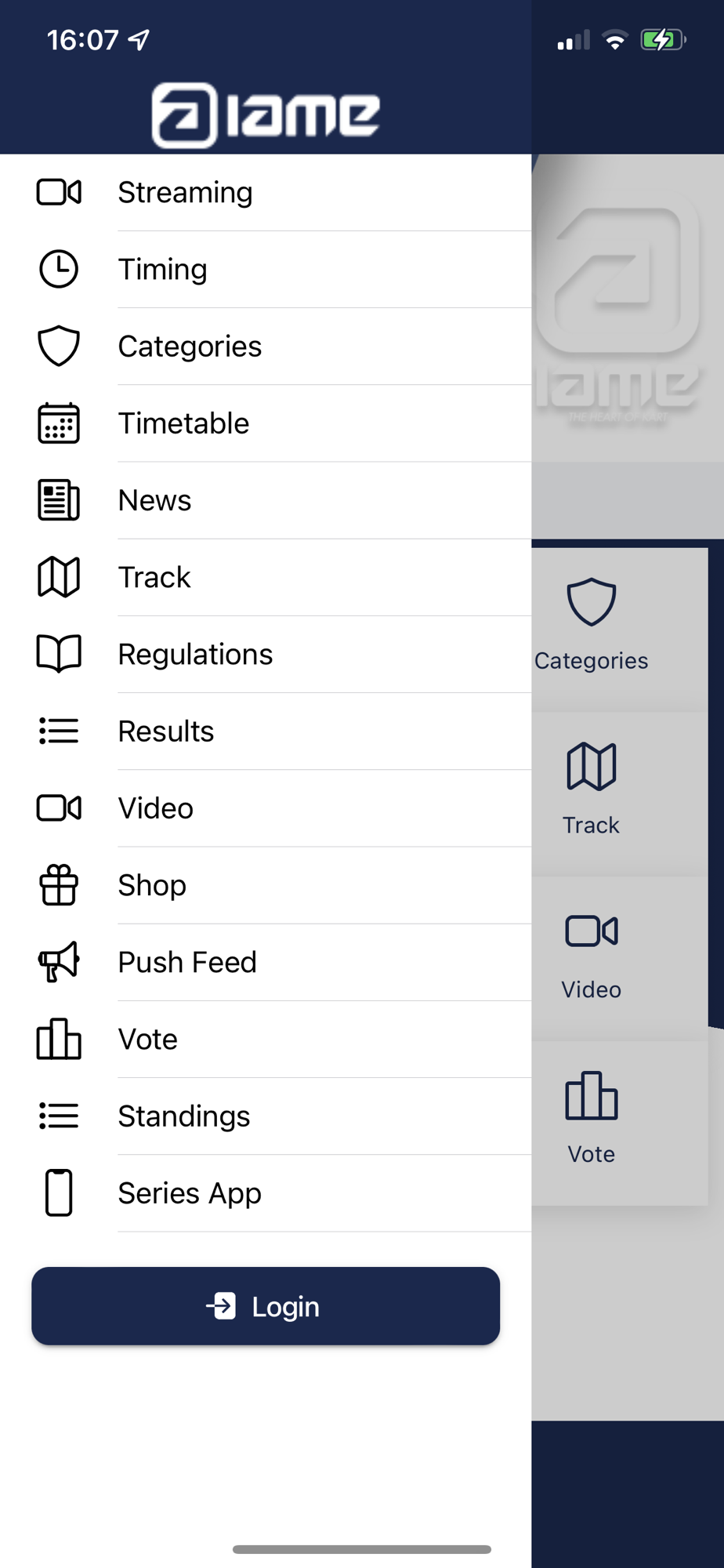
Task: Tap the News newspaper icon
Action: click(59, 500)
